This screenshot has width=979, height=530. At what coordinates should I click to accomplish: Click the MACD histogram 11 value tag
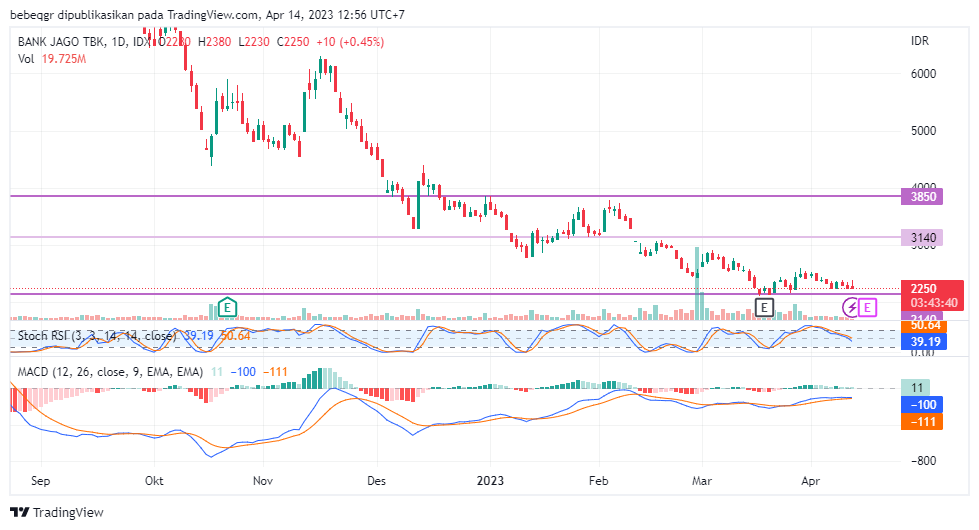(x=916, y=388)
